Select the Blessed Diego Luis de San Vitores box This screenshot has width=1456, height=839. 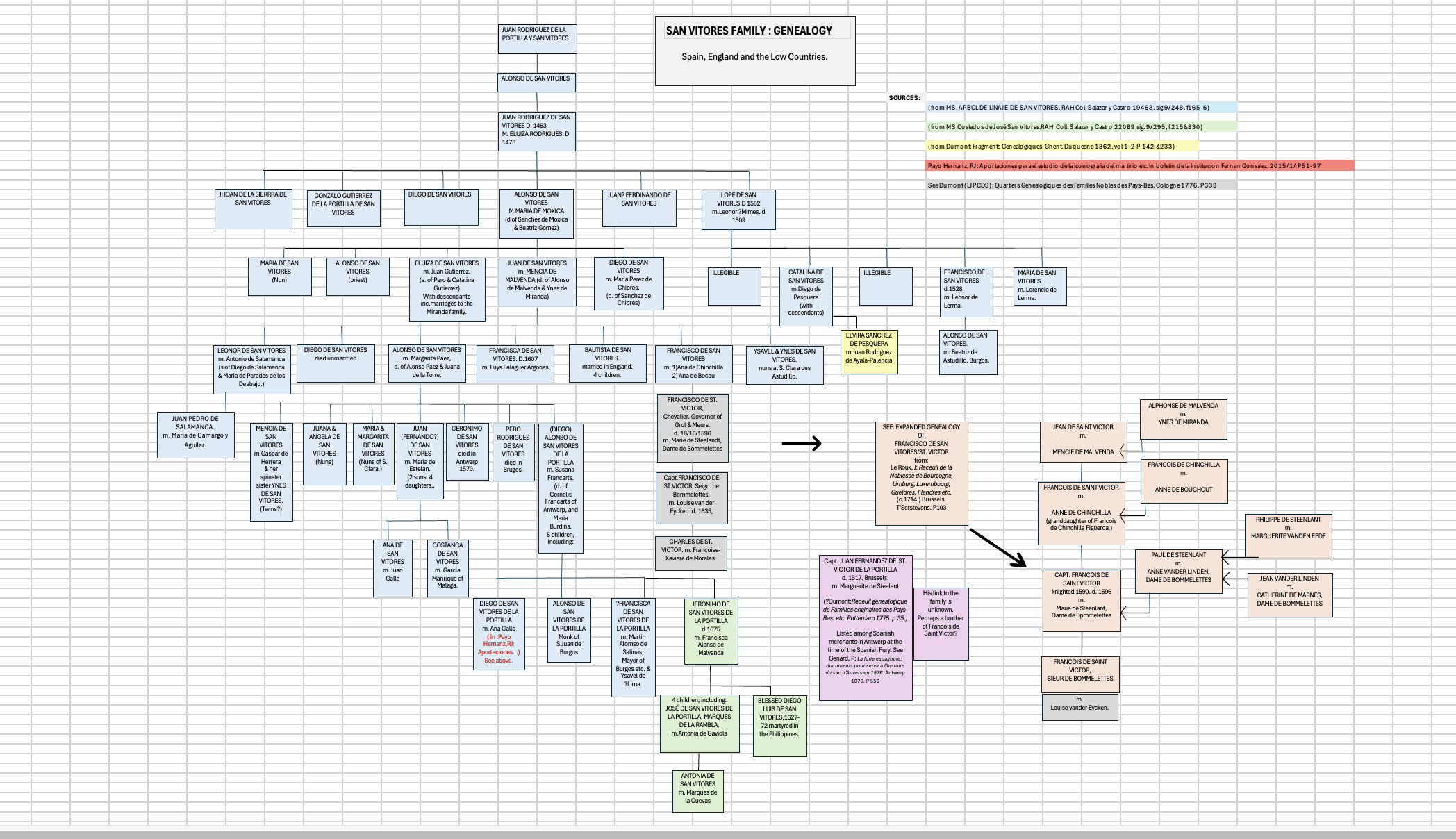tap(779, 725)
